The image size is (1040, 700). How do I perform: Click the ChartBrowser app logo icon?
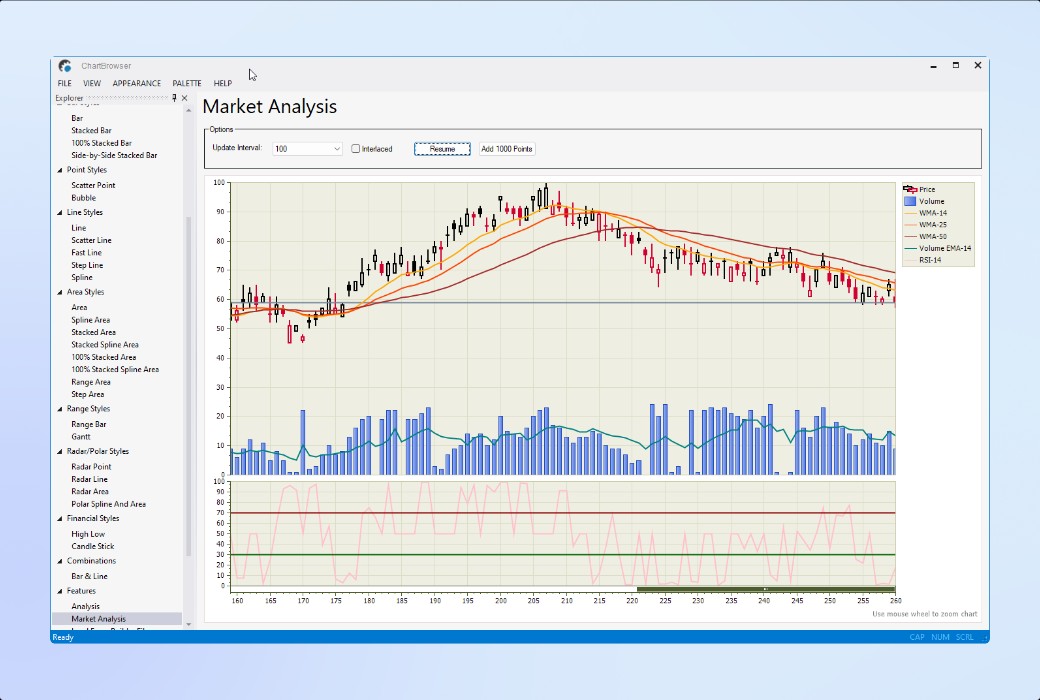click(64, 66)
